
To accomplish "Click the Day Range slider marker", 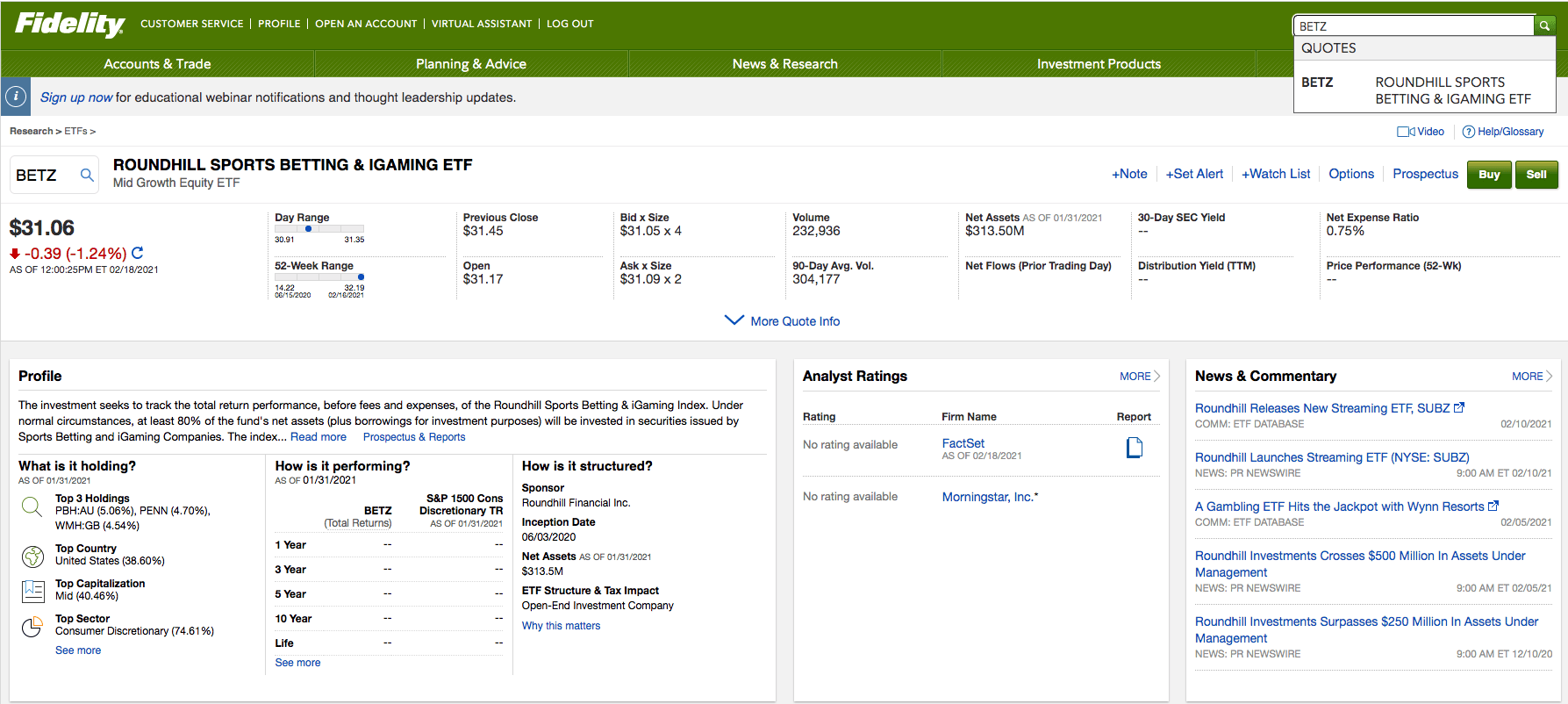I will click(308, 229).
